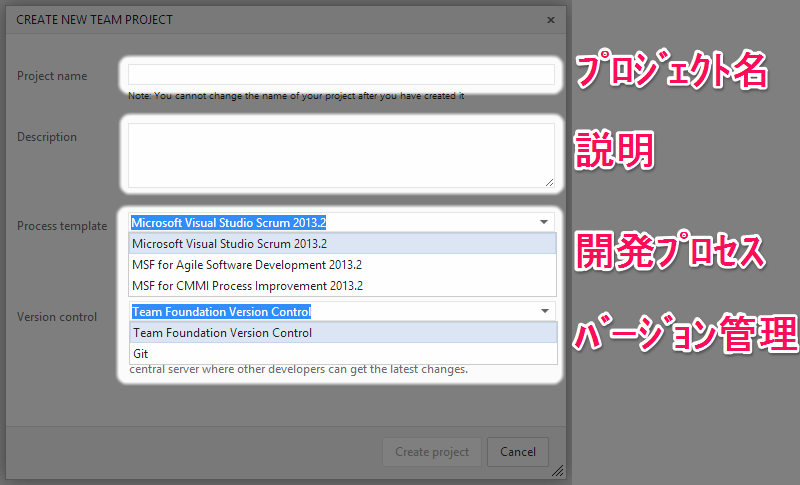Click the Process template combo box text
800x485 pixels.
pos(229,222)
